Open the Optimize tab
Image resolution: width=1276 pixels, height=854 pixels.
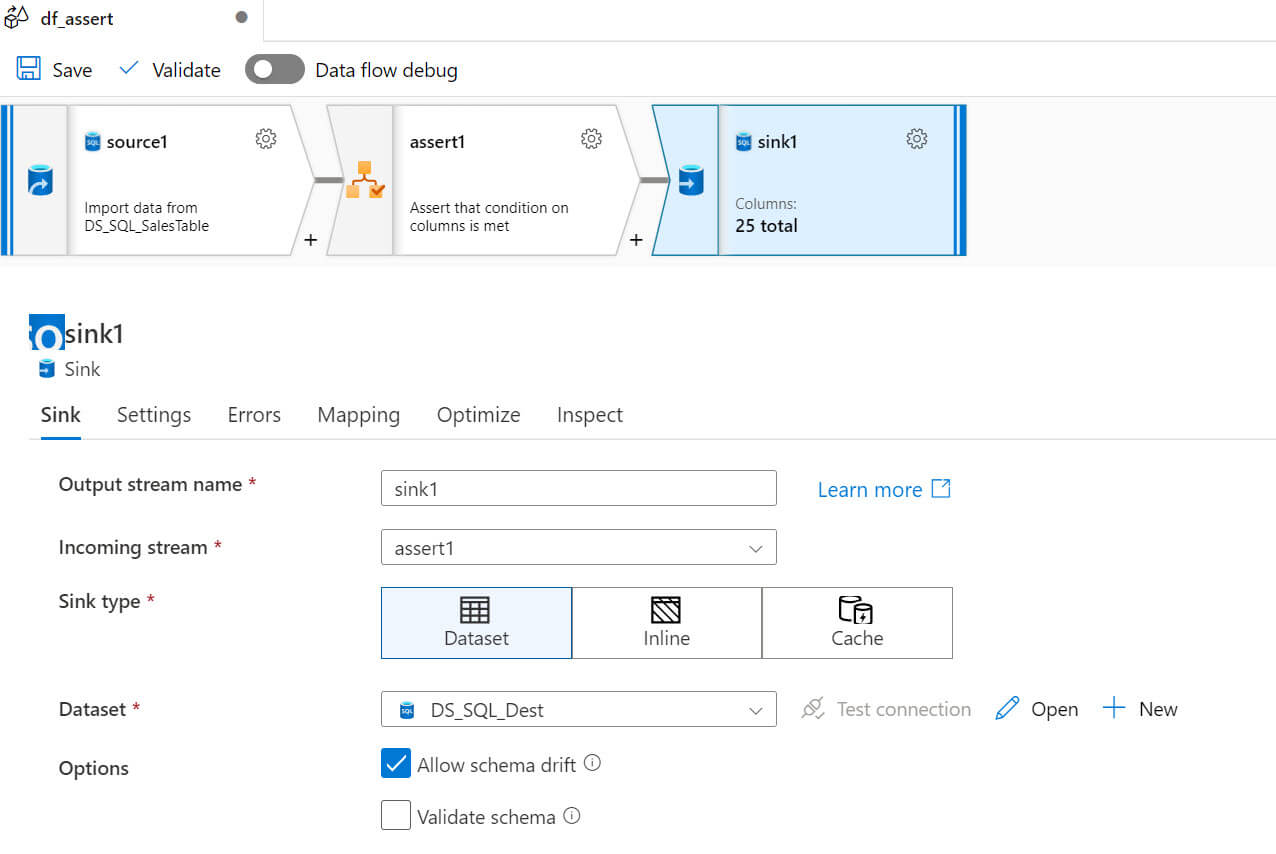pos(478,415)
